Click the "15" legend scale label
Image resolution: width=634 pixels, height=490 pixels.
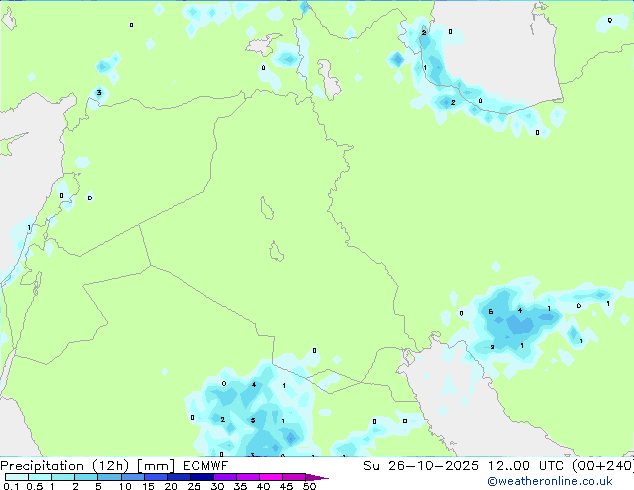click(x=148, y=486)
